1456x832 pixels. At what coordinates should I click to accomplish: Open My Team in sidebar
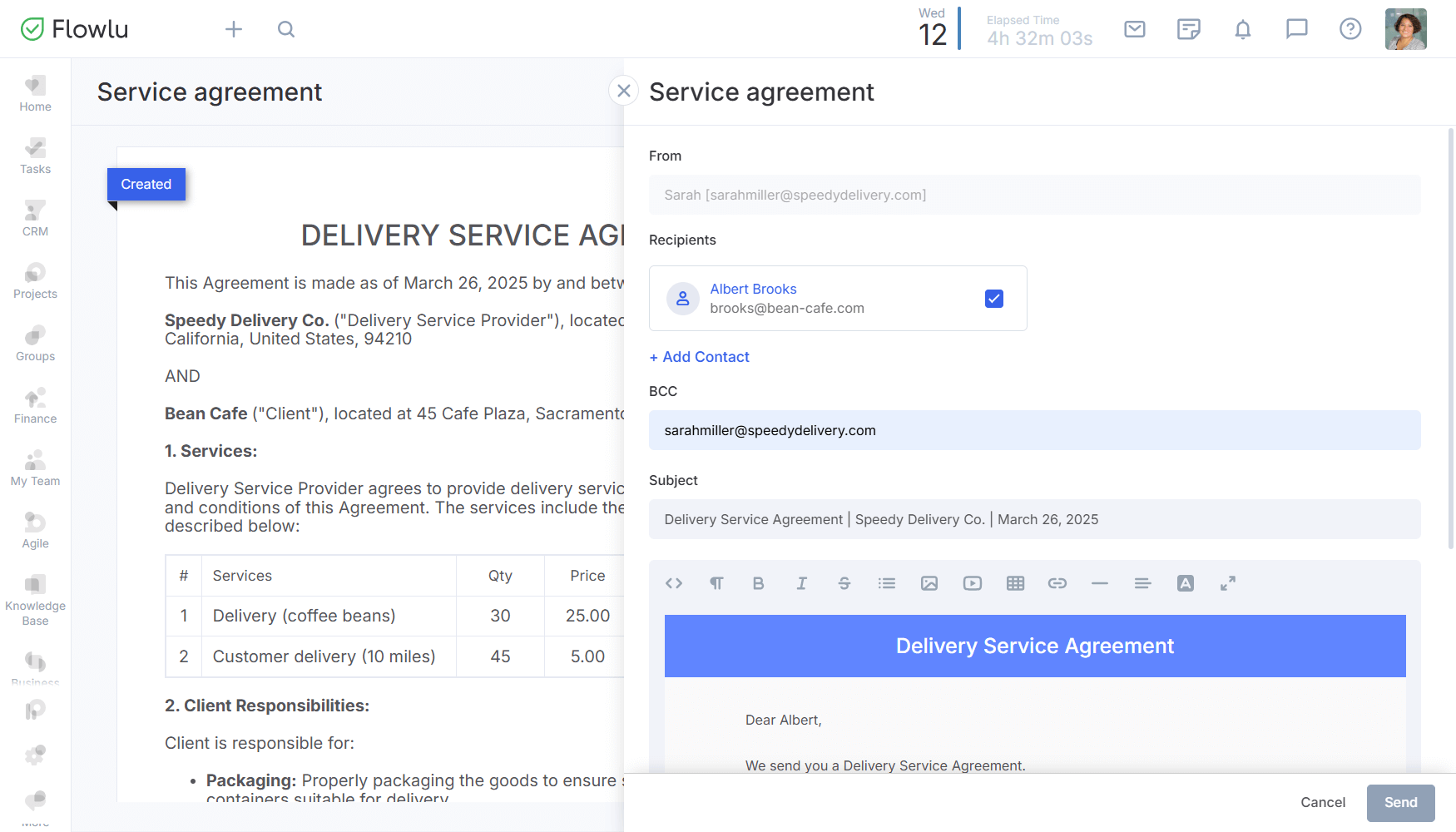point(35,468)
